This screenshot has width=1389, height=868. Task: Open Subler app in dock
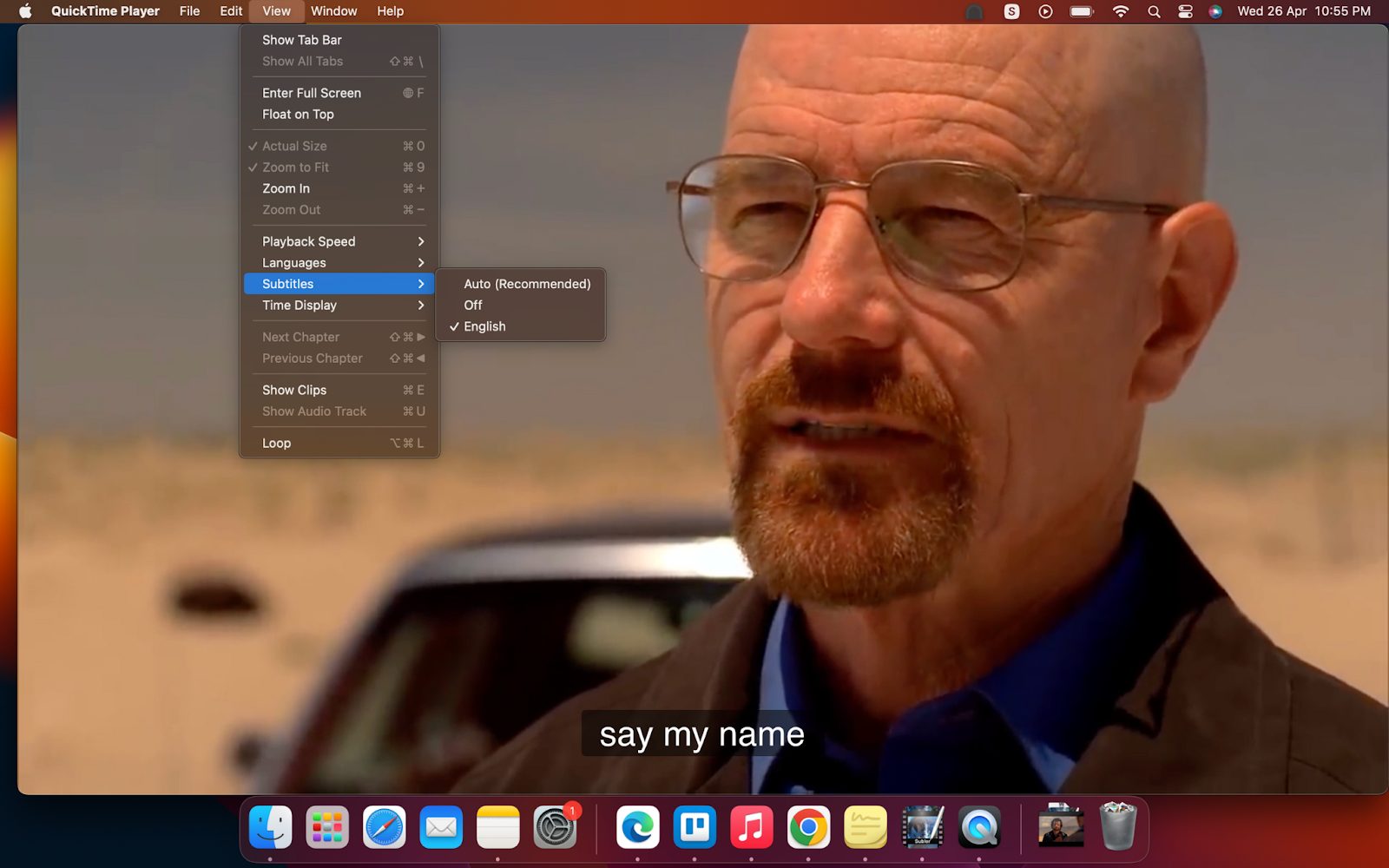click(922, 827)
